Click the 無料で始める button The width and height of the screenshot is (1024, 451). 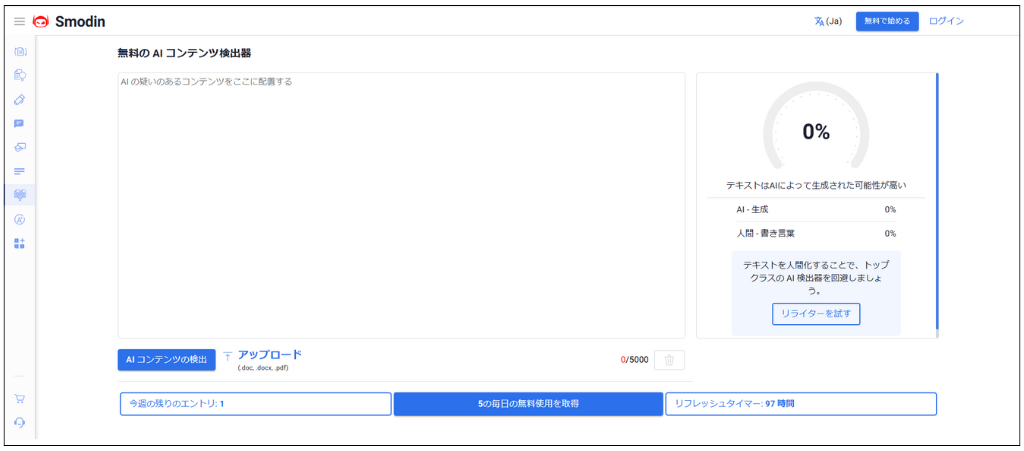tap(886, 21)
